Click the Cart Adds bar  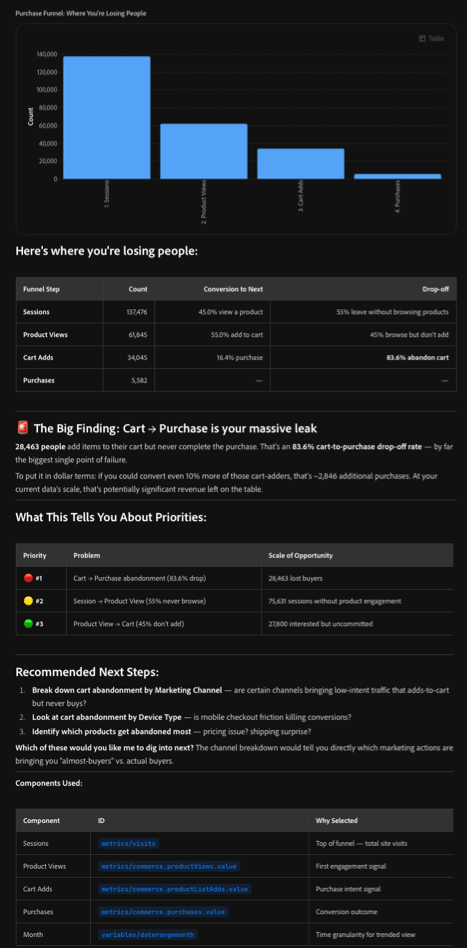point(301,163)
